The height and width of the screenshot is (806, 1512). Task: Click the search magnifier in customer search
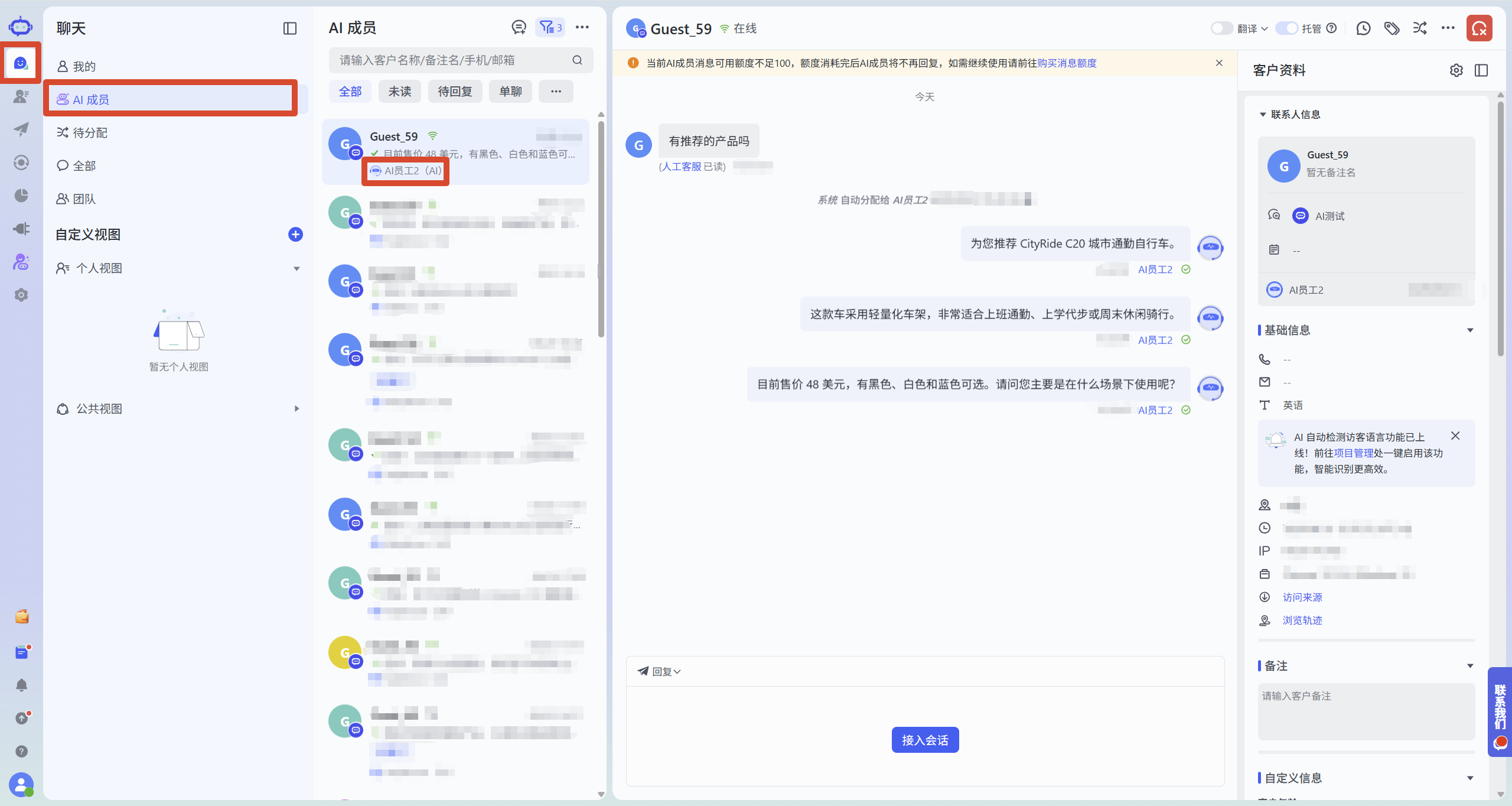(577, 60)
